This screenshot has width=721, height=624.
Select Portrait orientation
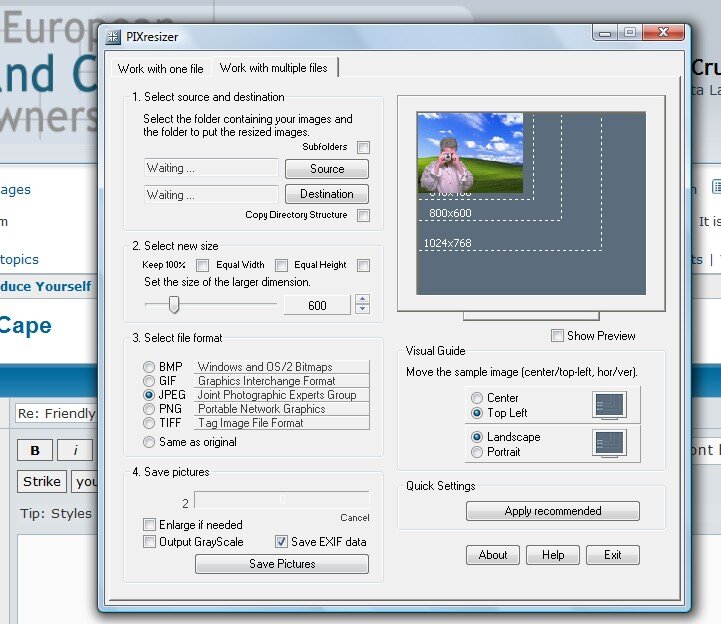point(477,452)
